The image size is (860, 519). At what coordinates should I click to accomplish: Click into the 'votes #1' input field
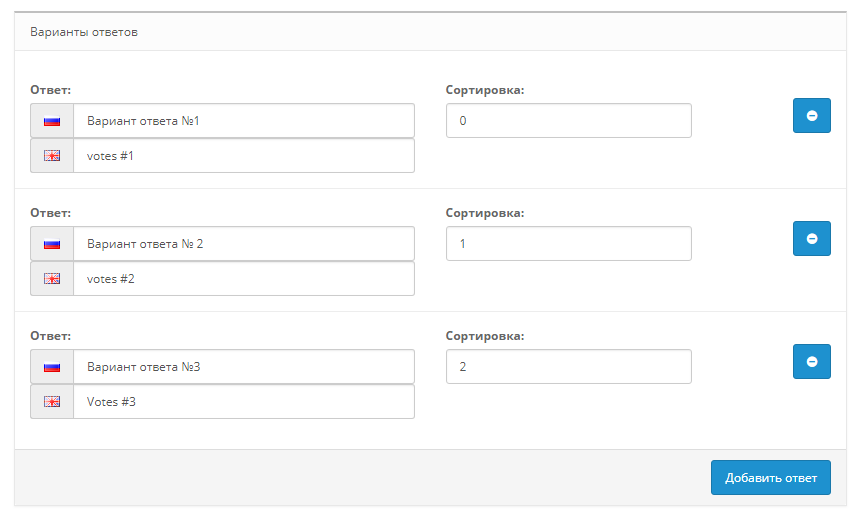(x=243, y=156)
